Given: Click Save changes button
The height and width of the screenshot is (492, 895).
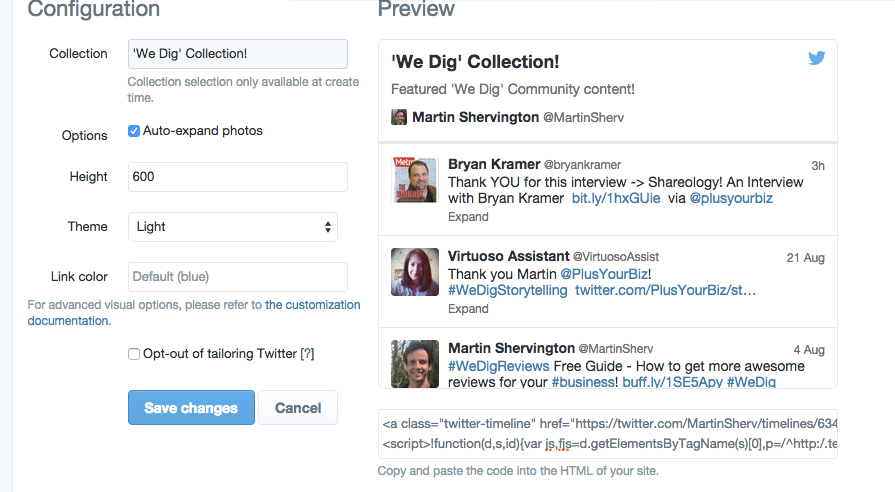Looking at the screenshot, I should (x=191, y=408).
